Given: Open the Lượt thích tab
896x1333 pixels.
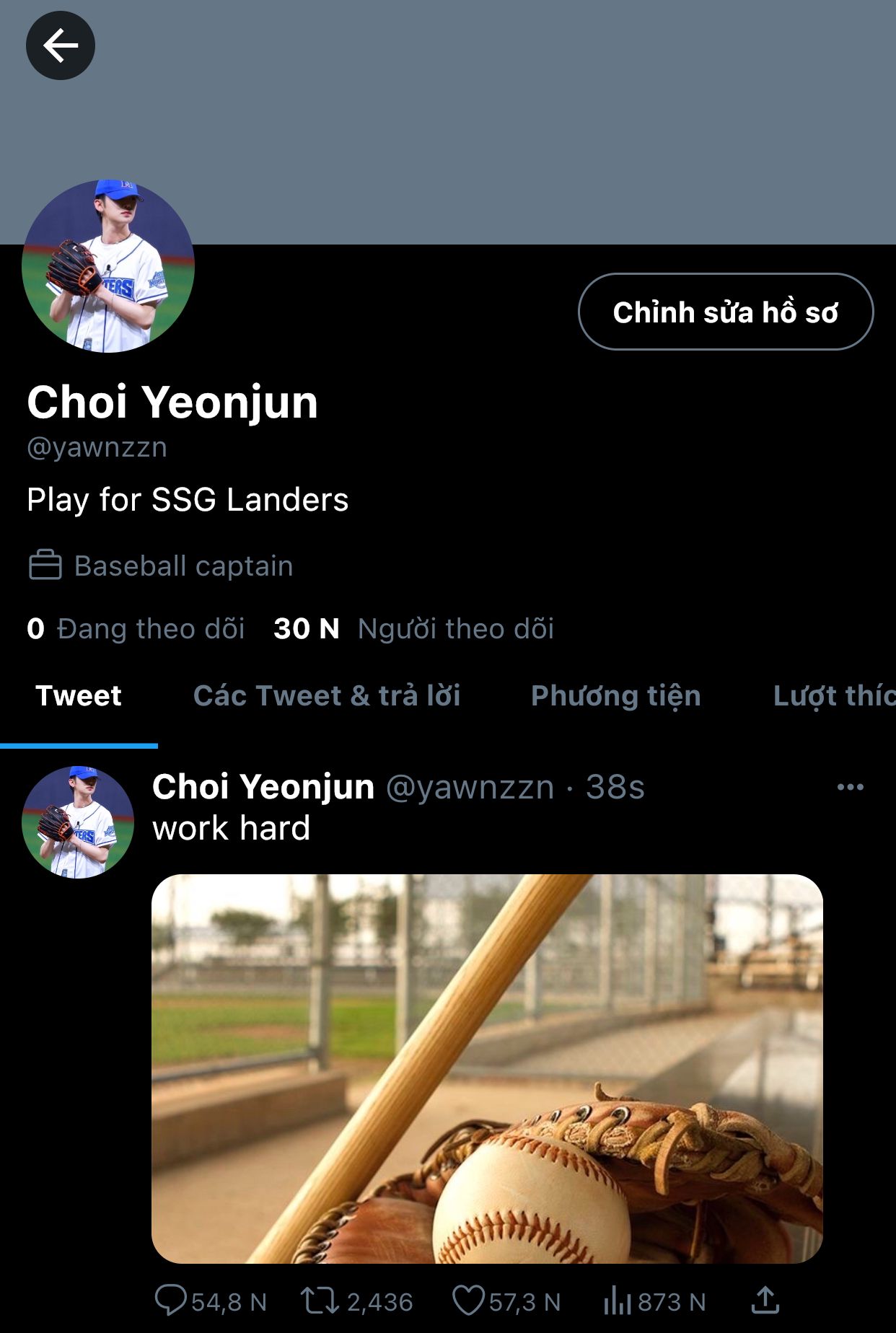Looking at the screenshot, I should pyautogui.click(x=835, y=696).
